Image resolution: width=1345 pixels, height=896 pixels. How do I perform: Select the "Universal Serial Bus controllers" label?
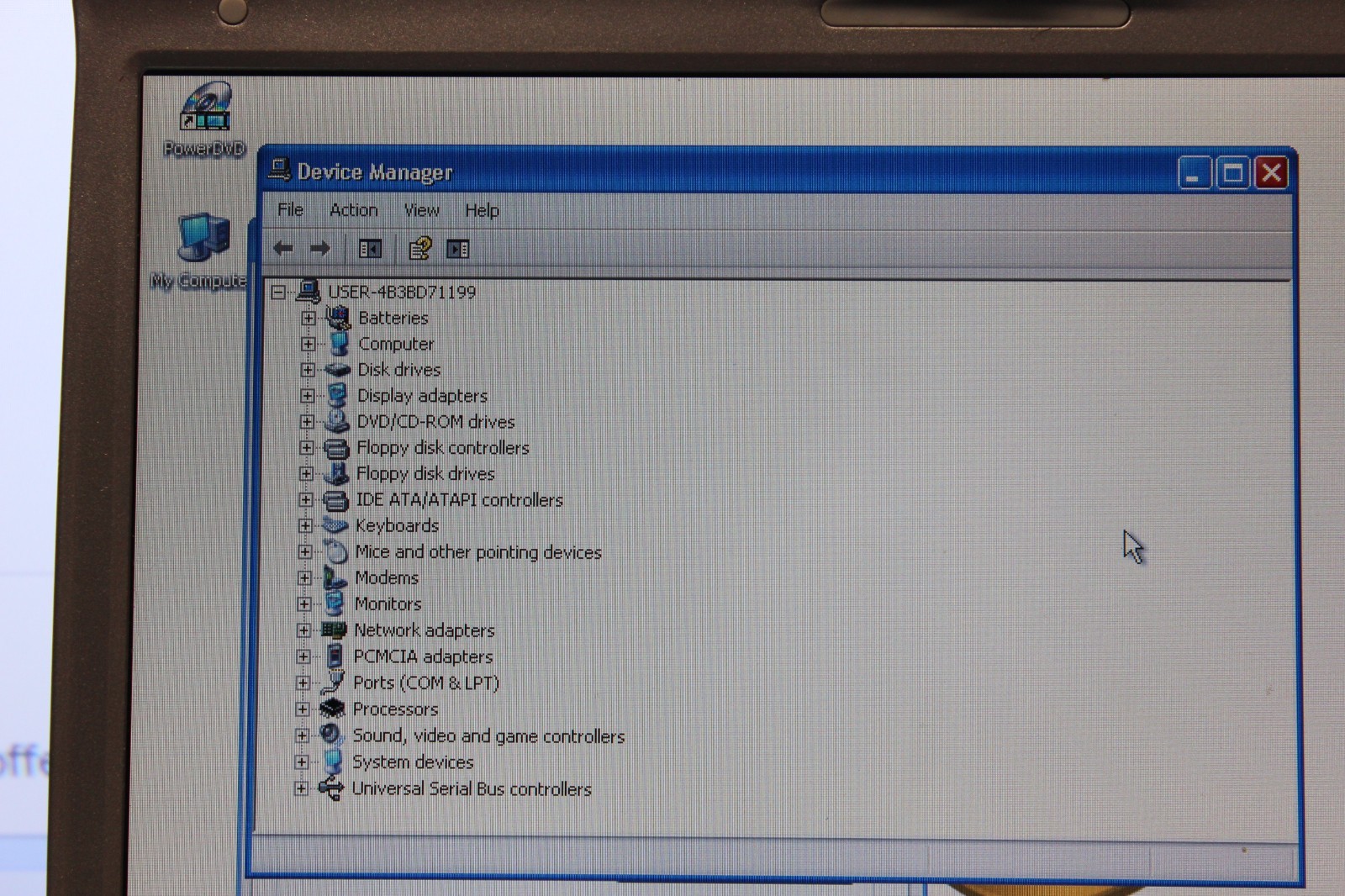(472, 789)
